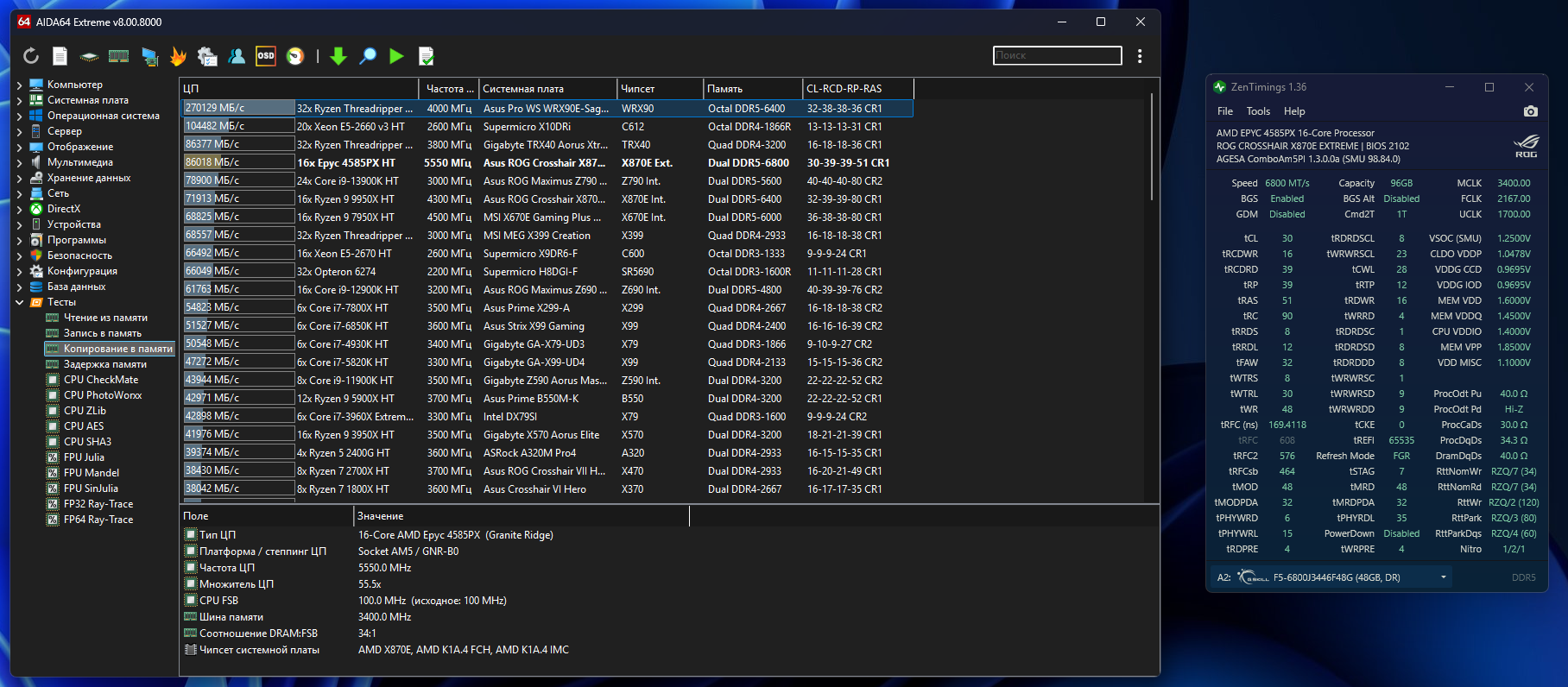The image size is (1568, 687).
Task: Expand the Отображение tree node
Action: (20, 147)
